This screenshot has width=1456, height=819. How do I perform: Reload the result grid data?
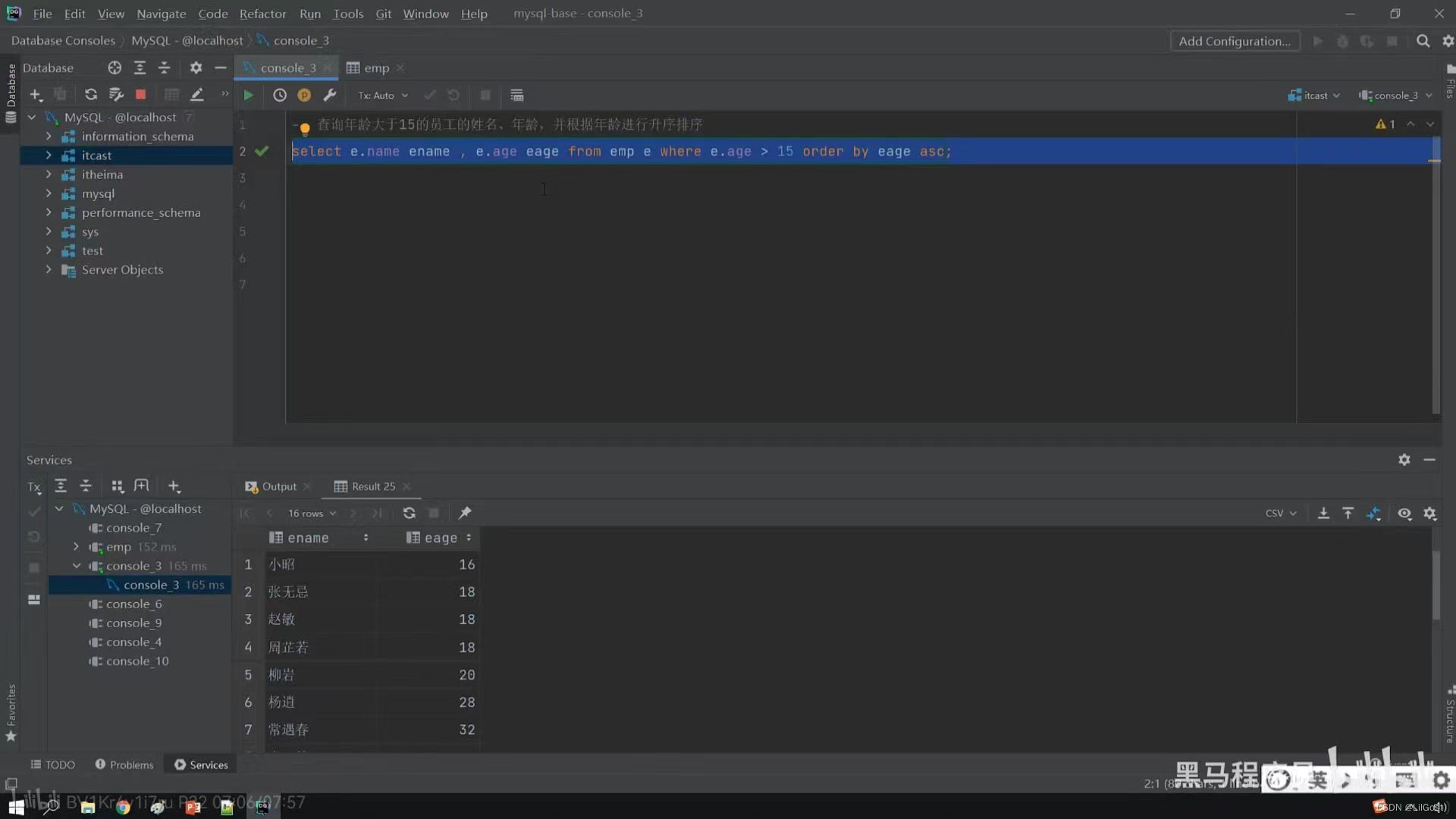(409, 513)
